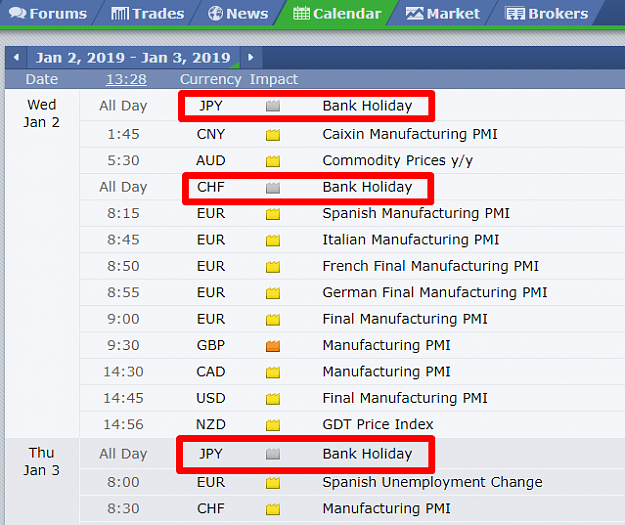Click the 8:00 time cell on Thursday
The height and width of the screenshot is (525, 625).
[x=123, y=482]
